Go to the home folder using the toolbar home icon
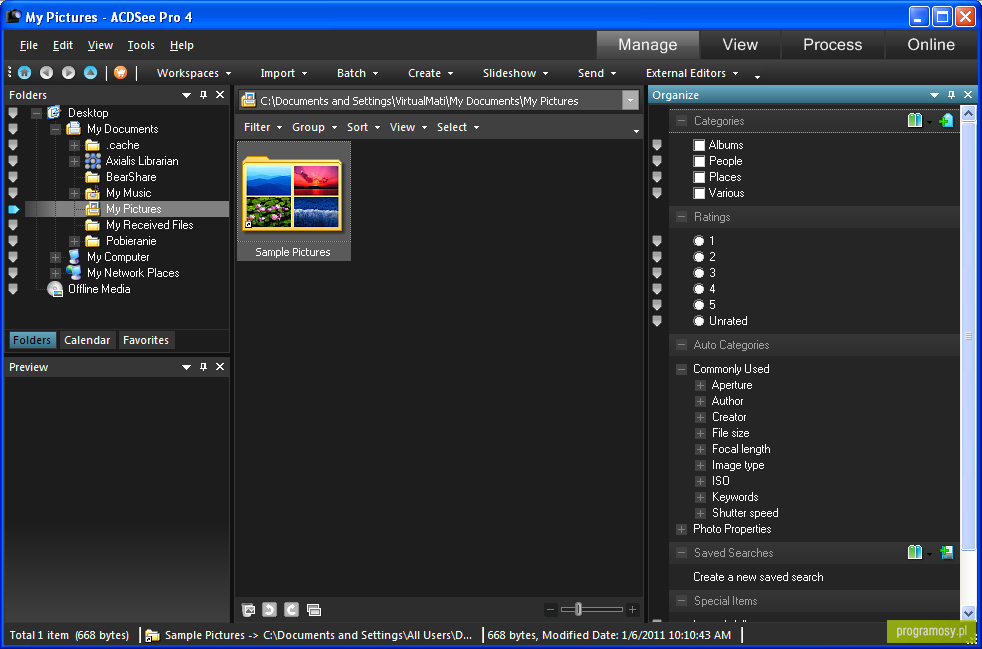Screen dimensions: 982x649 pyautogui.click(x=24, y=73)
